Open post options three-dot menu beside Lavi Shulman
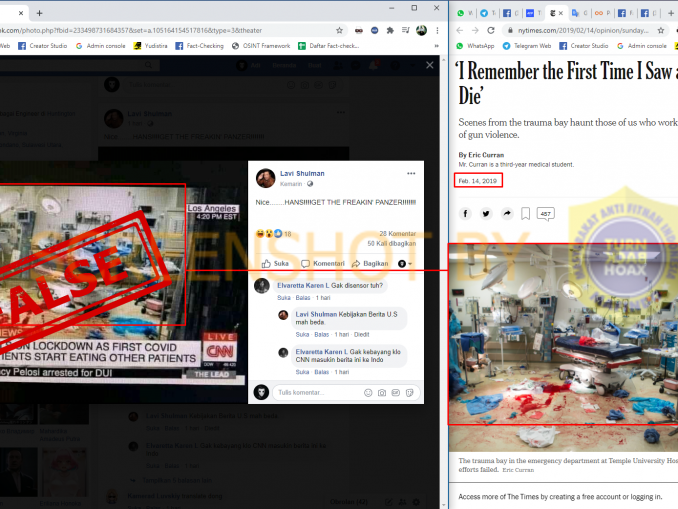Viewport: 678px width, 509px height. 411,173
